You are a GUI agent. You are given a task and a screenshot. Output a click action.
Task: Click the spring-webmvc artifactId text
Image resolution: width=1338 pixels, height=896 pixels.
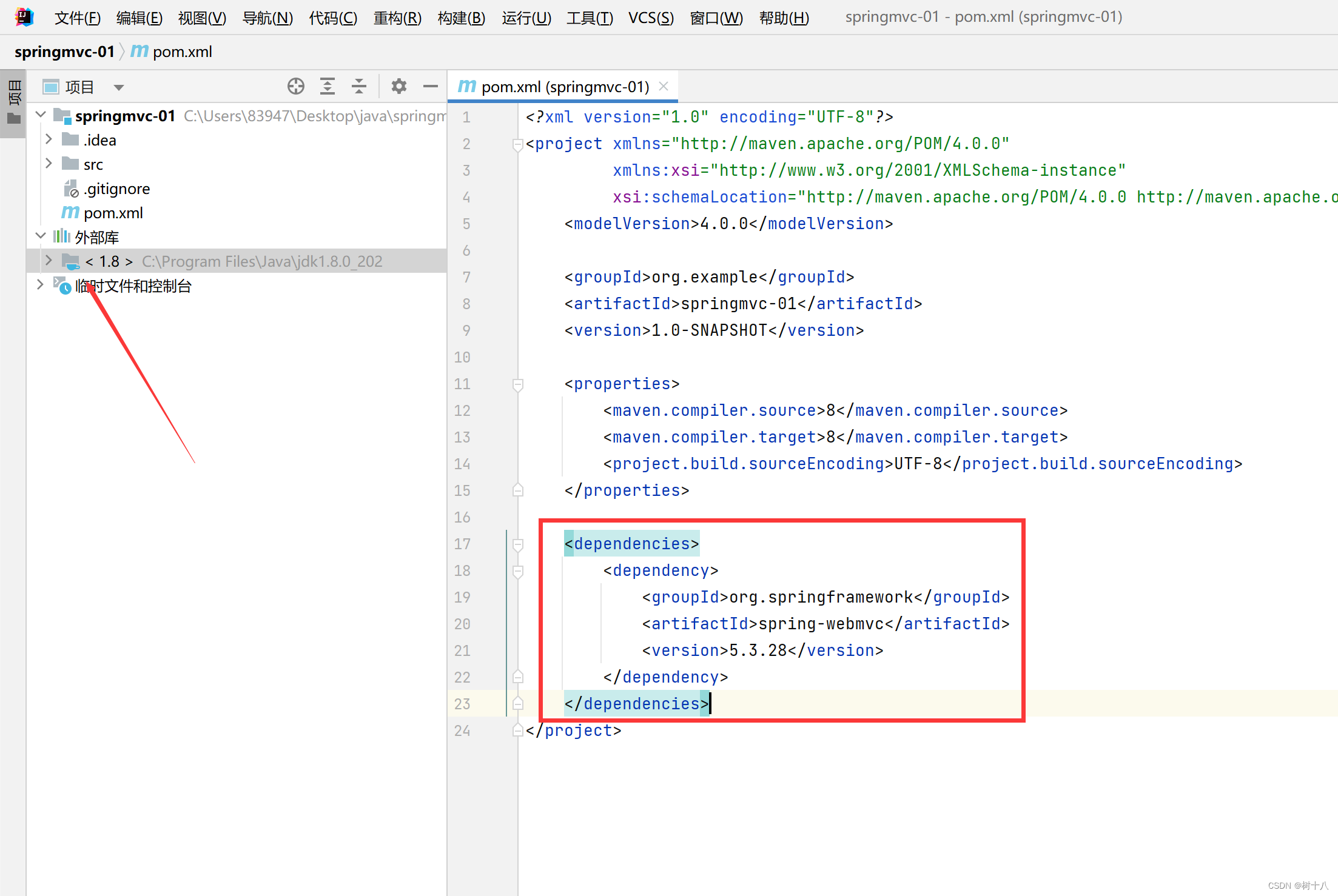click(x=821, y=624)
